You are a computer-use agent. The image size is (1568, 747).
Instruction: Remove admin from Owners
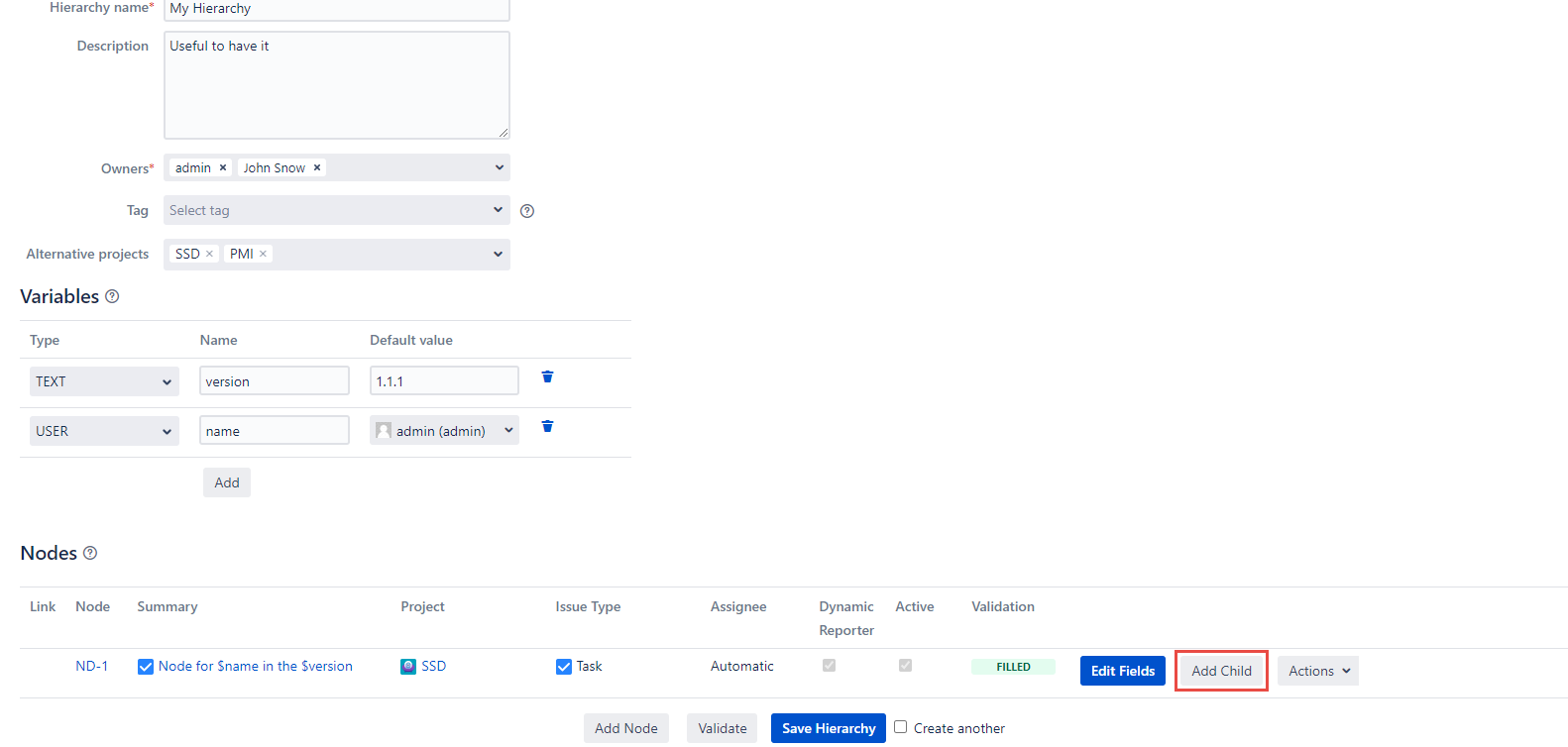coord(223,167)
